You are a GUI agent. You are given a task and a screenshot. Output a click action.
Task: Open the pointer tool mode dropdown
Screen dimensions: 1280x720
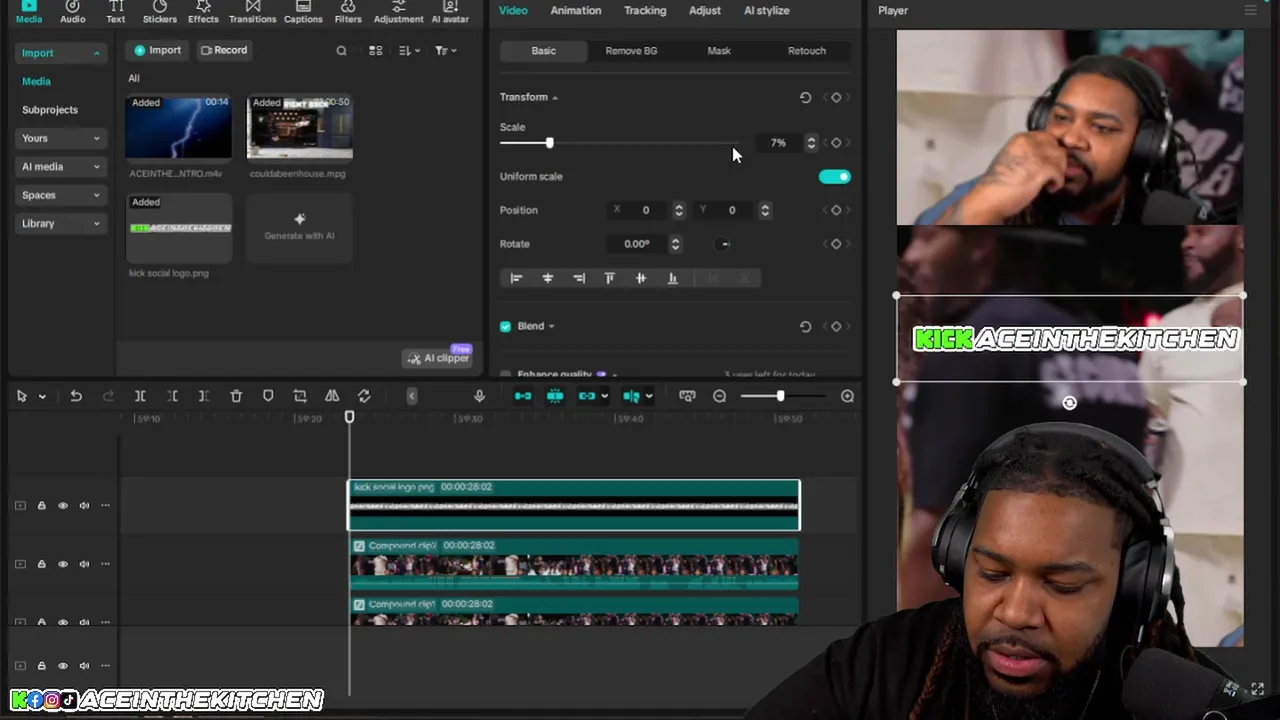pyautogui.click(x=42, y=397)
